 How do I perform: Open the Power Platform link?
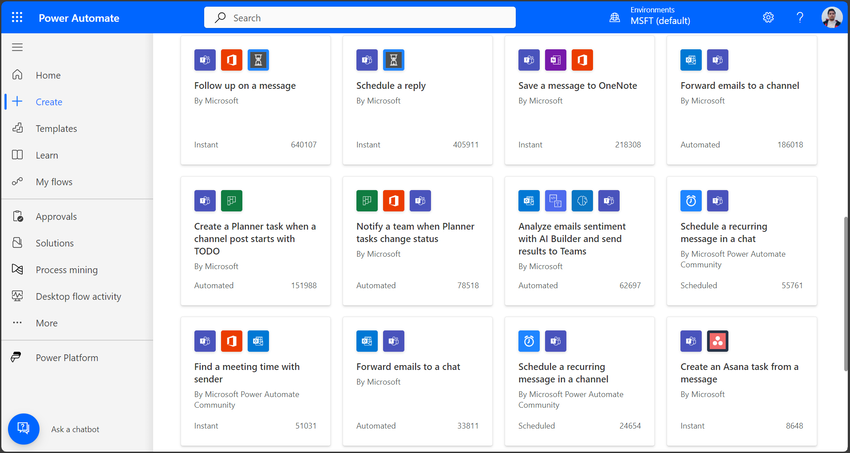66,357
